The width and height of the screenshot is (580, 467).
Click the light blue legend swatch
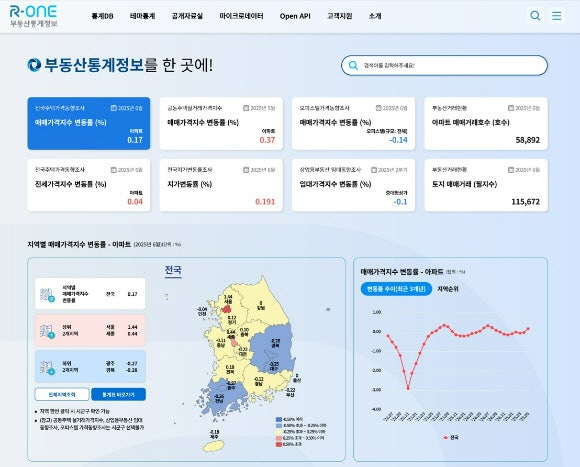pyautogui.click(x=279, y=426)
